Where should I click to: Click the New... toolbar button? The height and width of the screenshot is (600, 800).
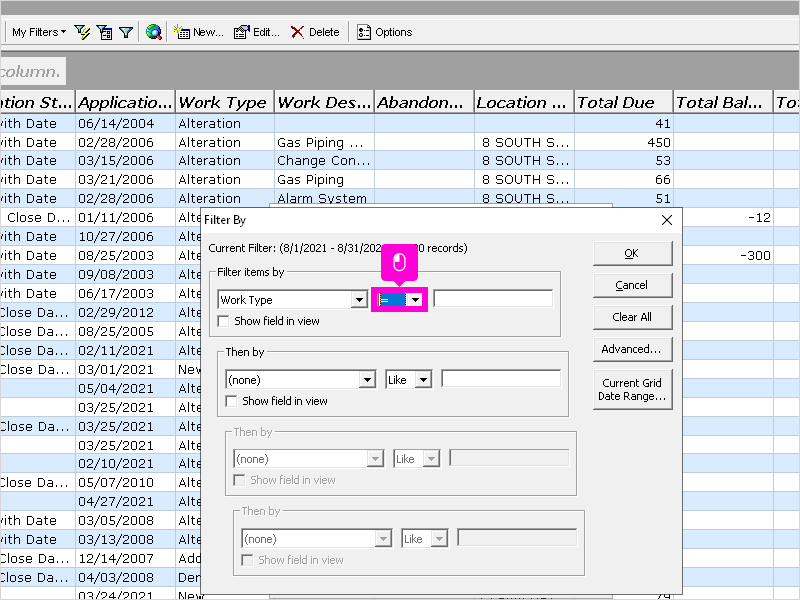[x=198, y=32]
